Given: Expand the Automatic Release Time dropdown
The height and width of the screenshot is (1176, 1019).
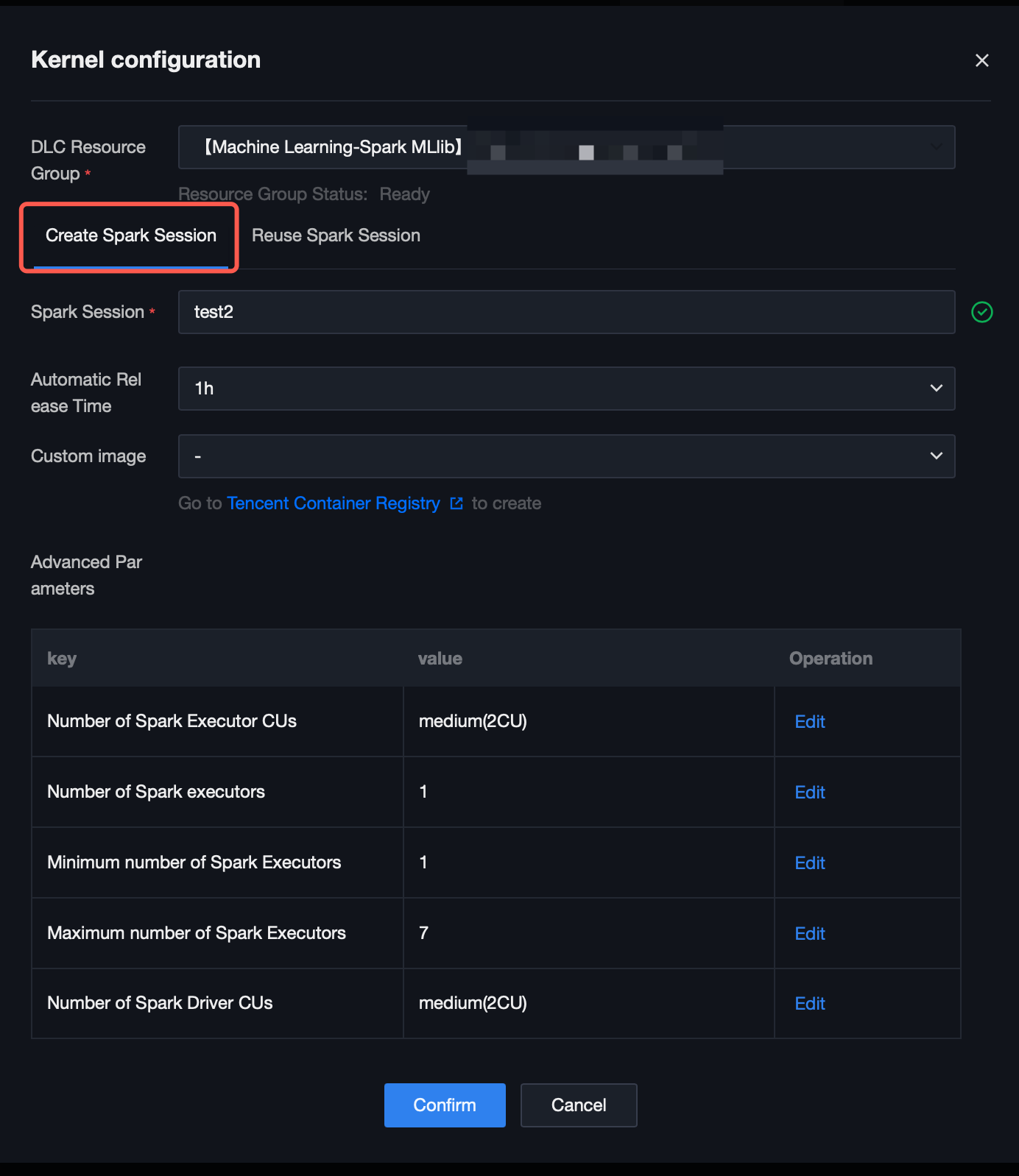Looking at the screenshot, I should tap(565, 389).
